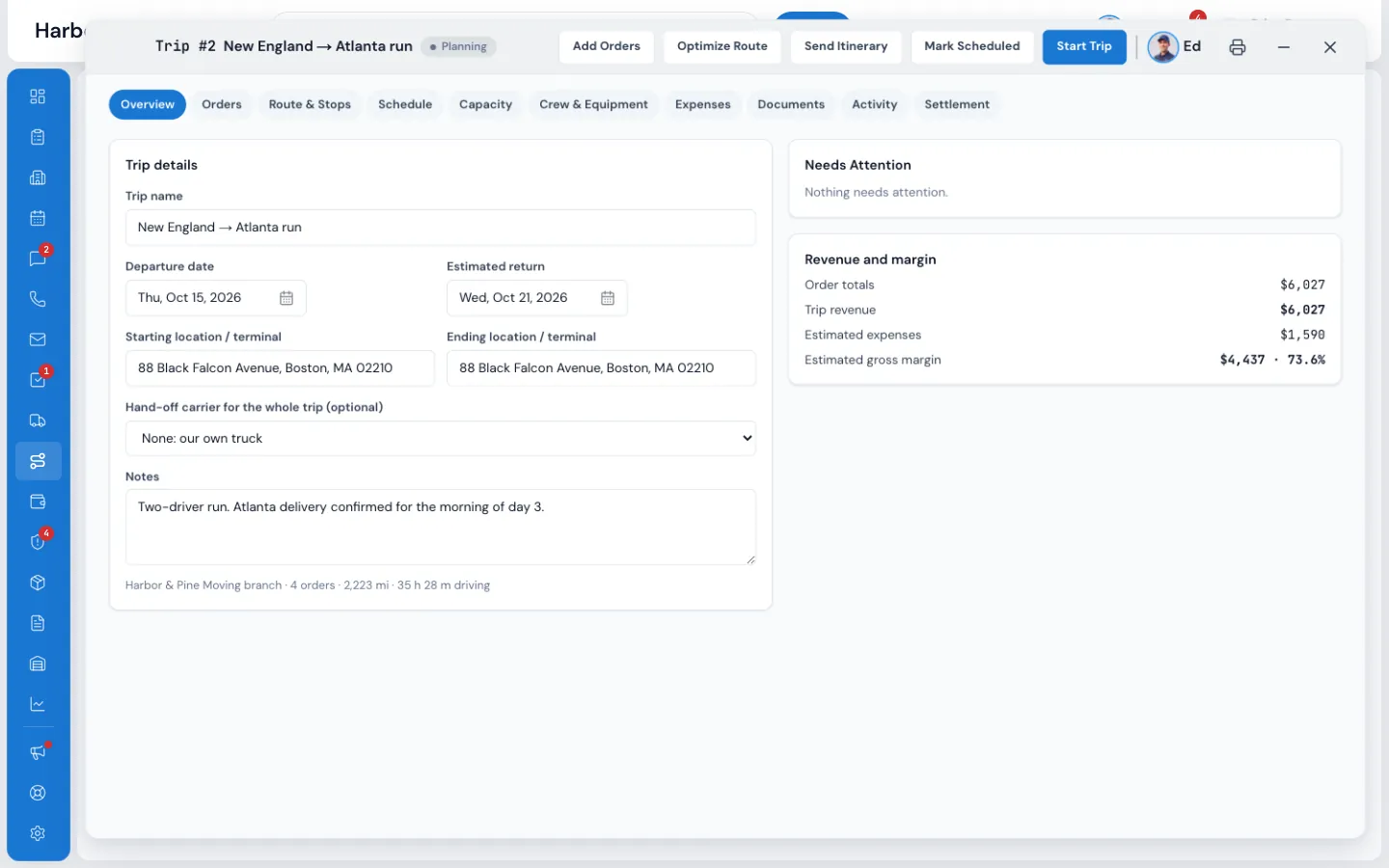Viewport: 1389px width, 868px height.
Task: Click the Send Itinerary button
Action: (846, 46)
